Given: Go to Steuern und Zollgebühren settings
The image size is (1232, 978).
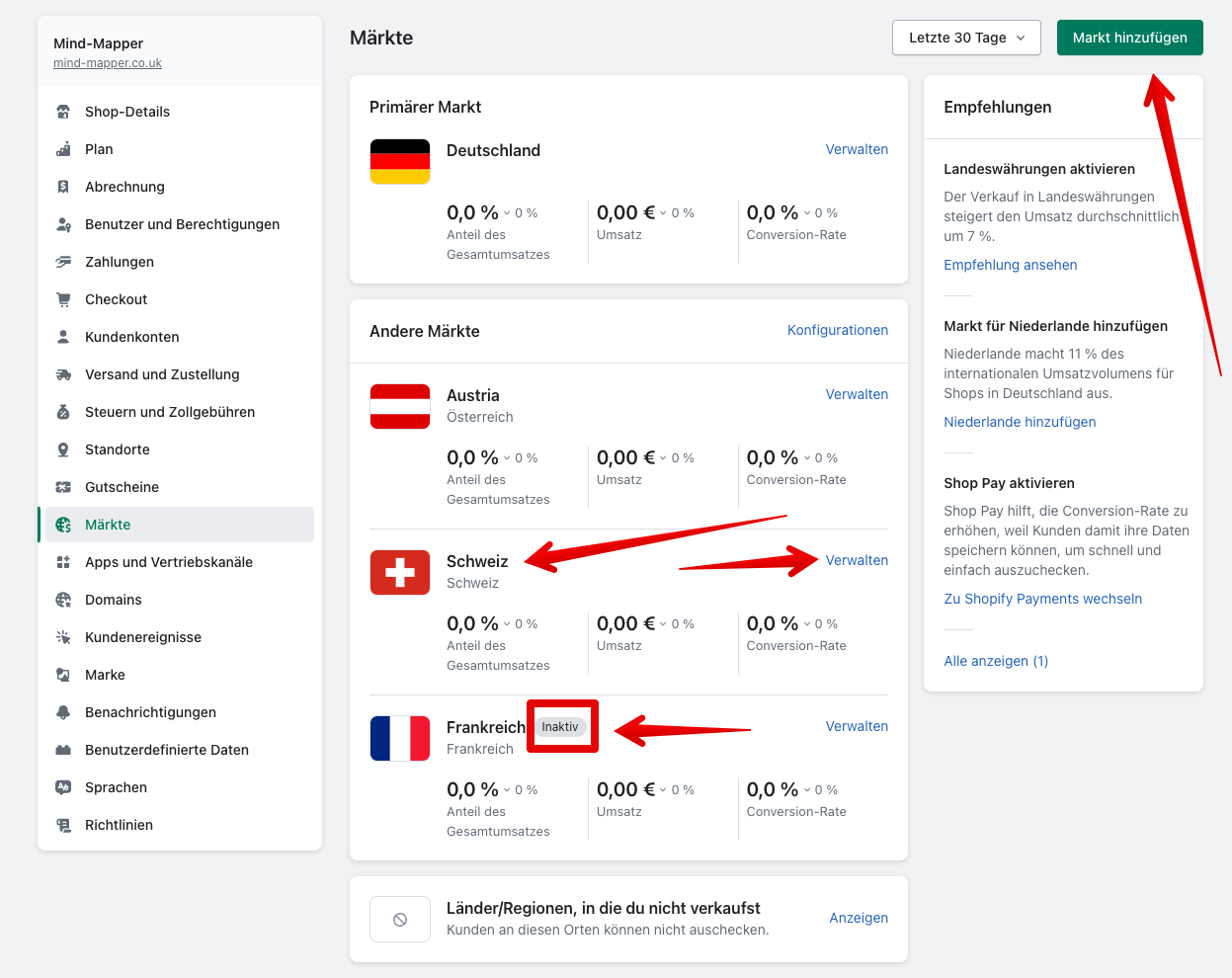Looking at the screenshot, I should pyautogui.click(x=169, y=412).
